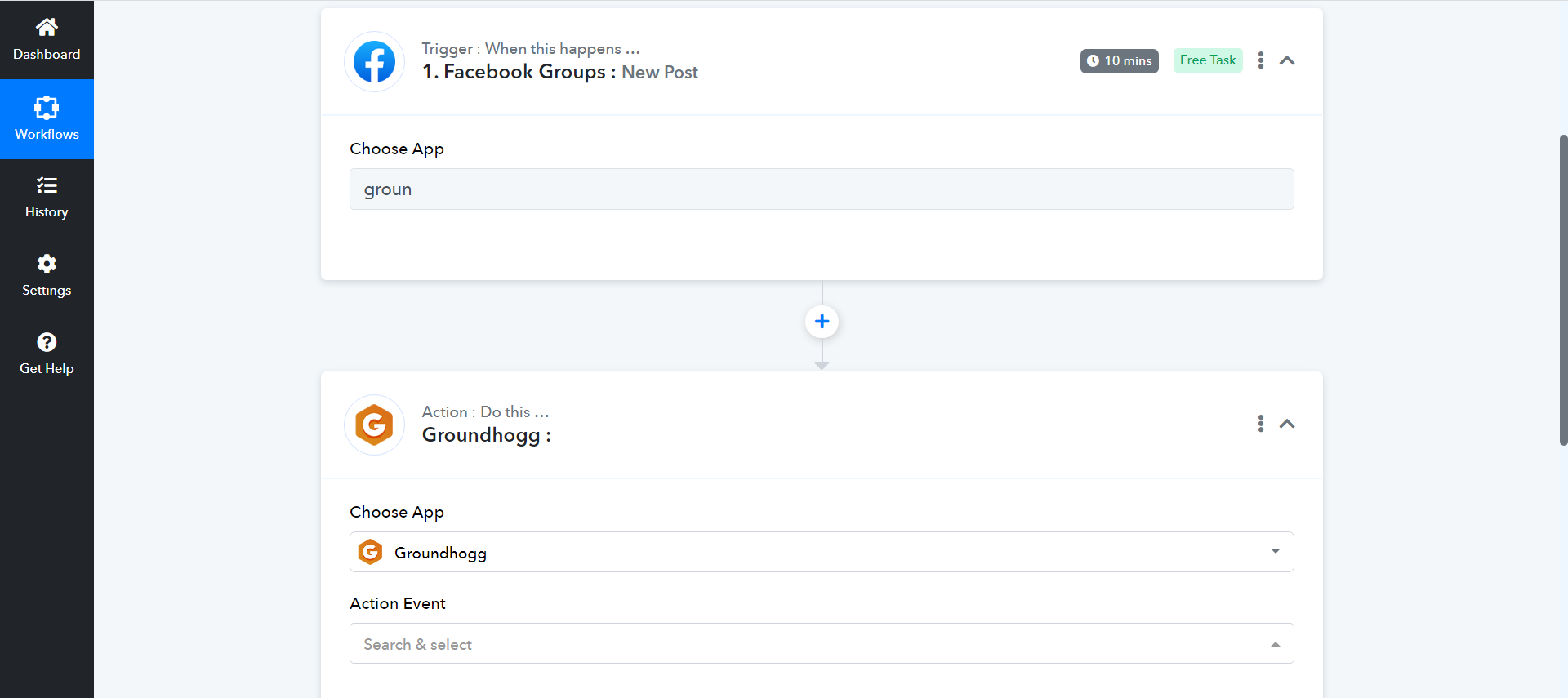Open History in sidebar
Screen dimensions: 1568x698
coord(47,198)
